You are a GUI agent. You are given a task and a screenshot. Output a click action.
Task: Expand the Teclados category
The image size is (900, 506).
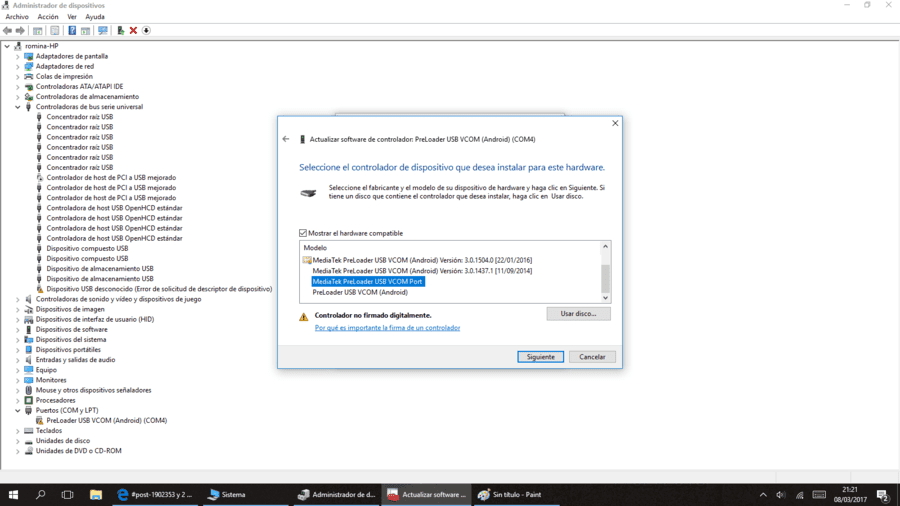point(17,430)
